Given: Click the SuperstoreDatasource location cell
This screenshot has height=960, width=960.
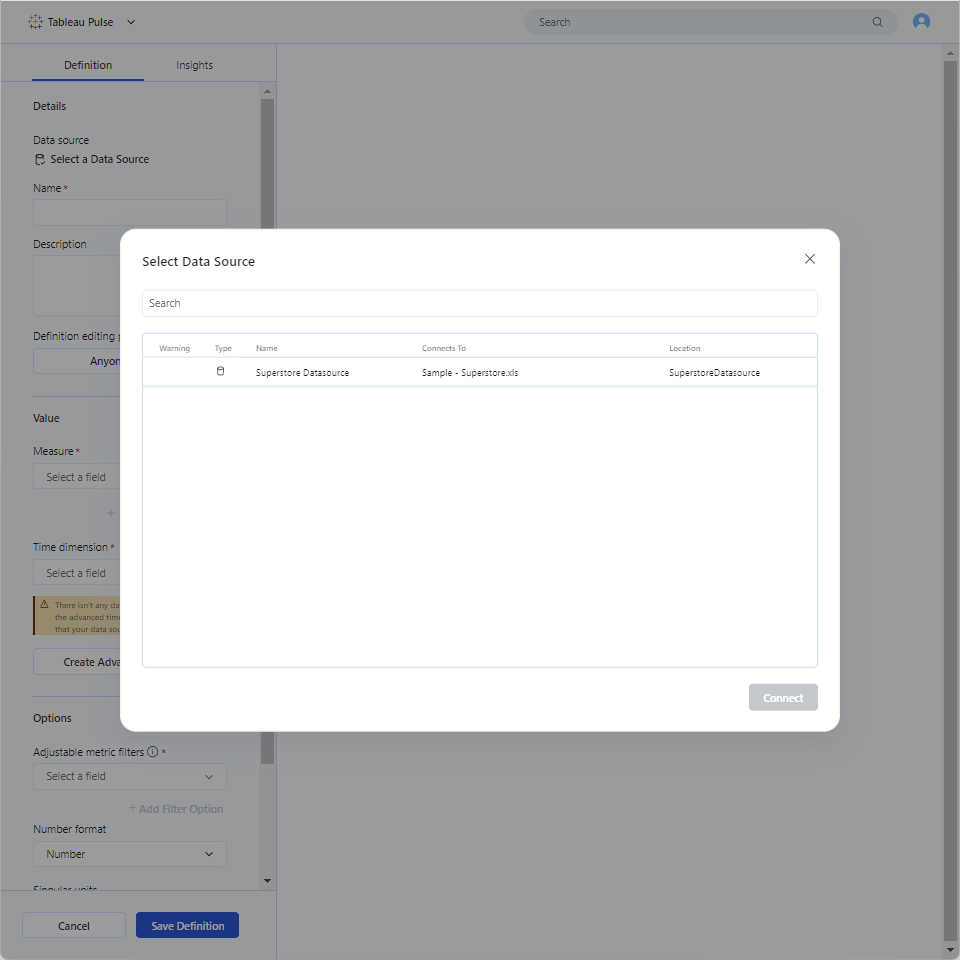Looking at the screenshot, I should [x=714, y=373].
